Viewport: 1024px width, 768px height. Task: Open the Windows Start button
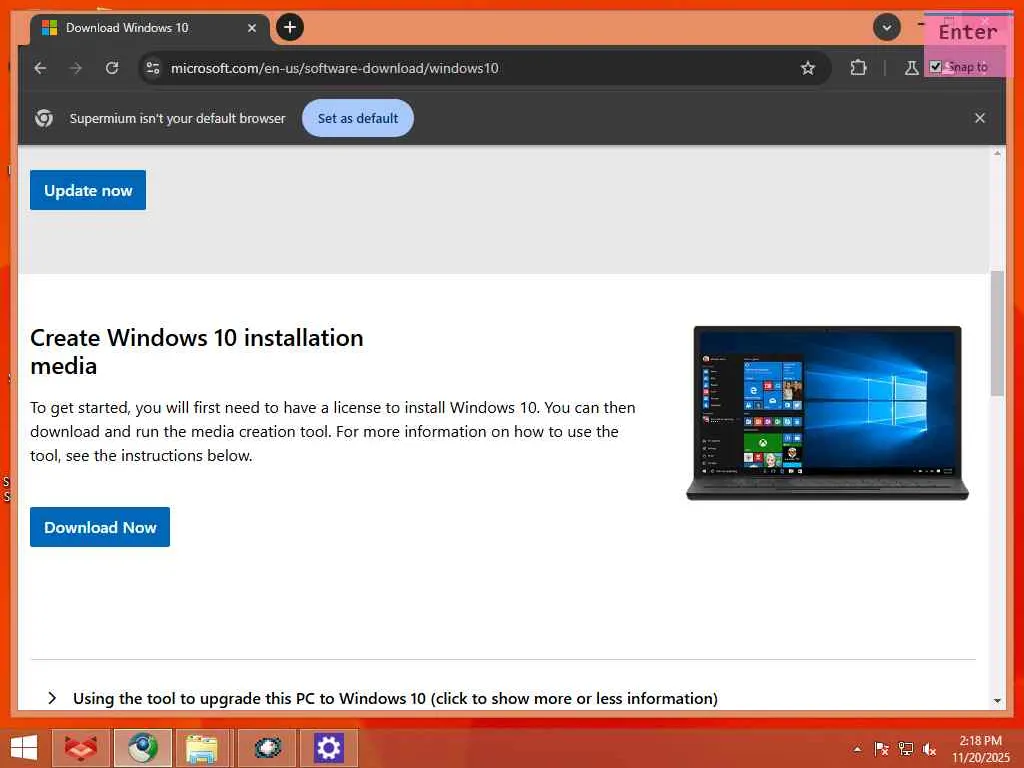coord(24,748)
